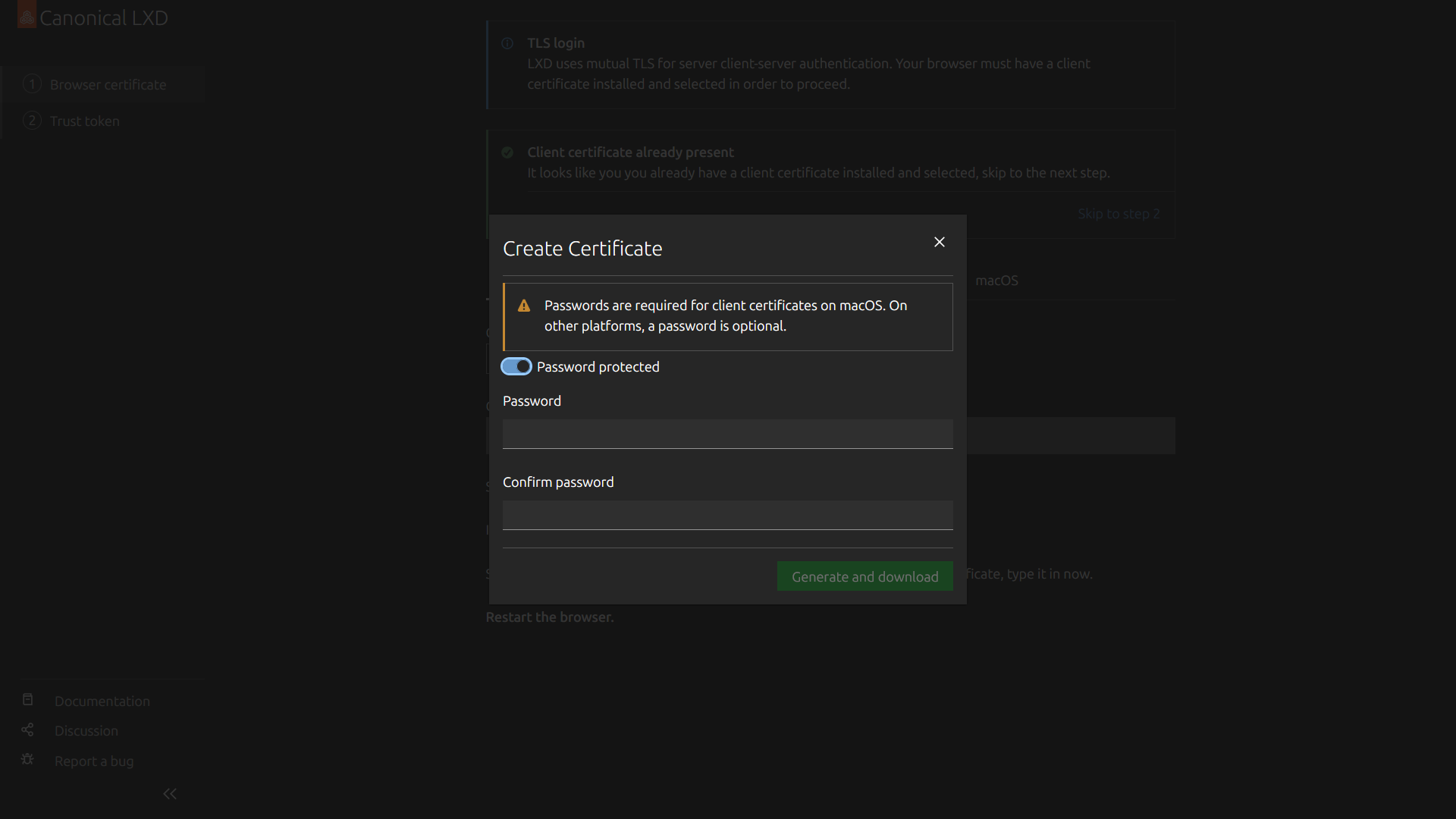Click the macOS password warning text

[x=726, y=315]
